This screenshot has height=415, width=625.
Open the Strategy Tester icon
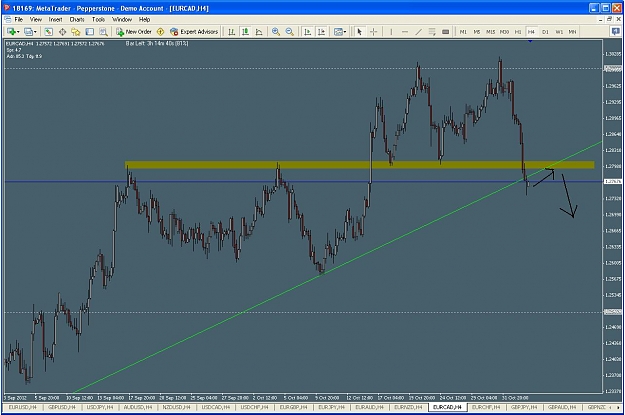coord(103,31)
